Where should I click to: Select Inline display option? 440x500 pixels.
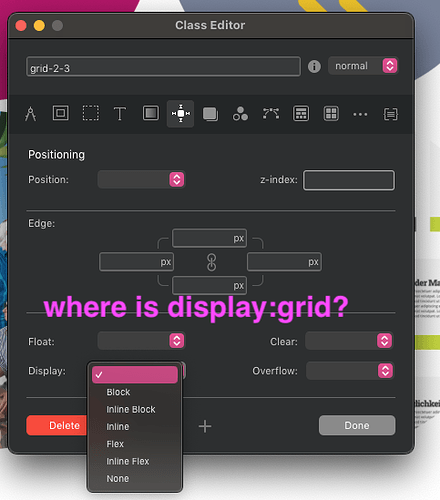(135, 427)
